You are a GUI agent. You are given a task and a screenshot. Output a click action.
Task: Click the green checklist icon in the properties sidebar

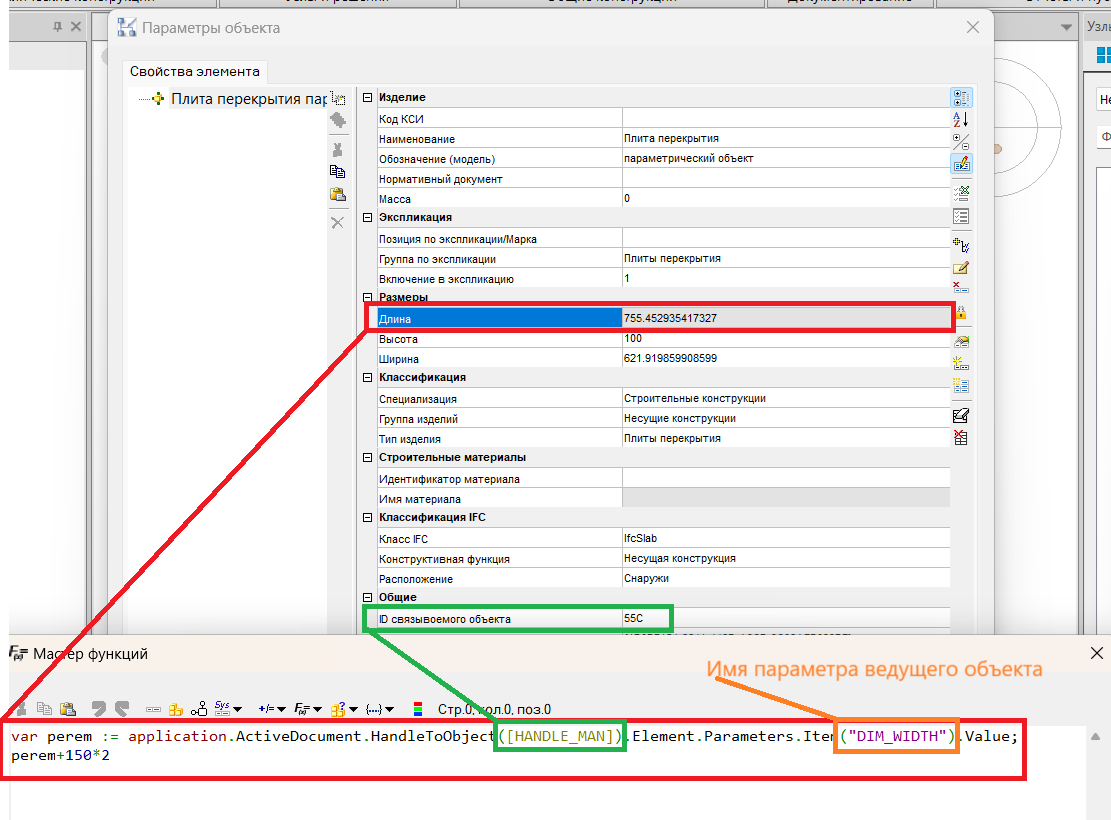(961, 193)
